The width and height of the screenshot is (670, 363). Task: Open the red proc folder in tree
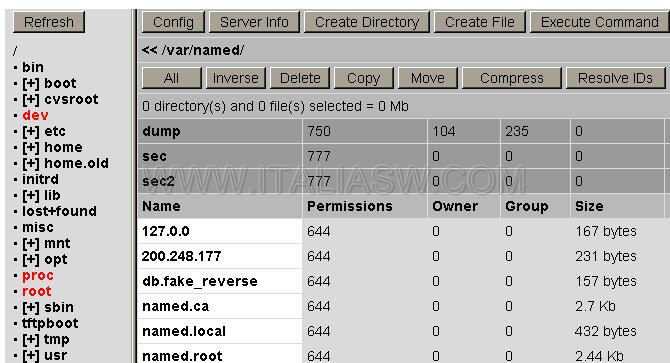coord(38,275)
